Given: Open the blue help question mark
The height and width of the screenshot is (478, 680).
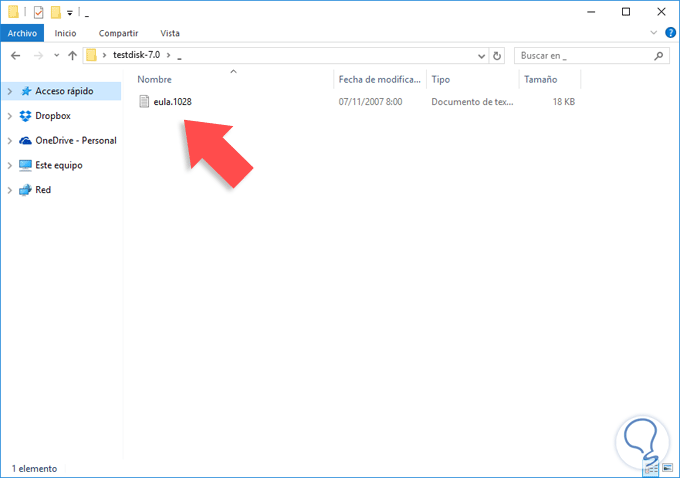Looking at the screenshot, I should 670,33.
